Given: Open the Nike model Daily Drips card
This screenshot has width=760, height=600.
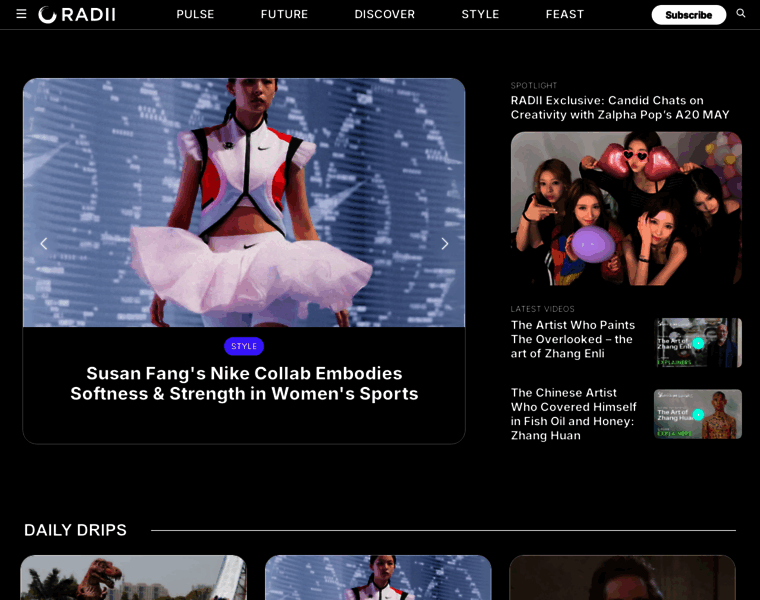Looking at the screenshot, I should click(378, 578).
